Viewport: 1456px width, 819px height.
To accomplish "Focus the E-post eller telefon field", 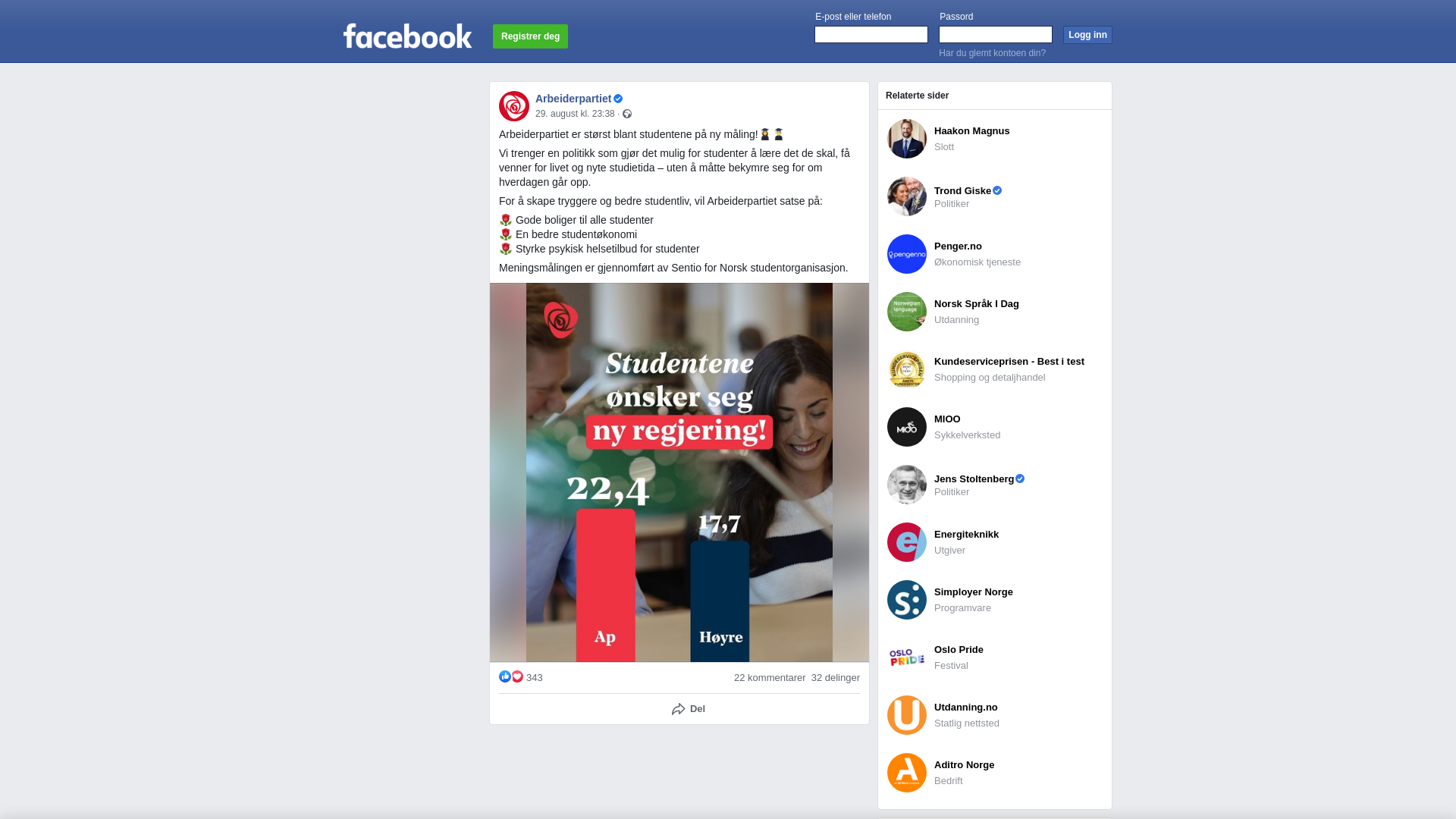I will (x=871, y=34).
